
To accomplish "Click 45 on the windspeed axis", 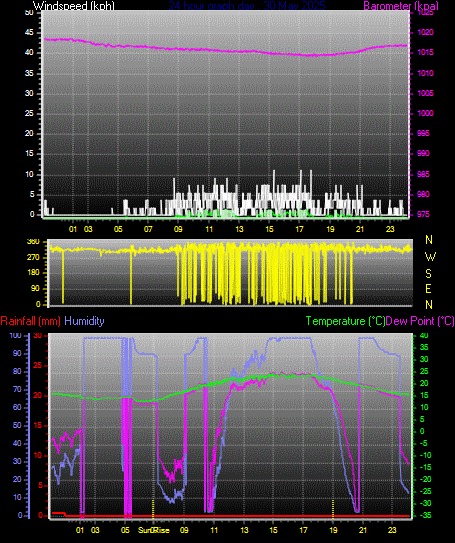I will click(x=29, y=33).
